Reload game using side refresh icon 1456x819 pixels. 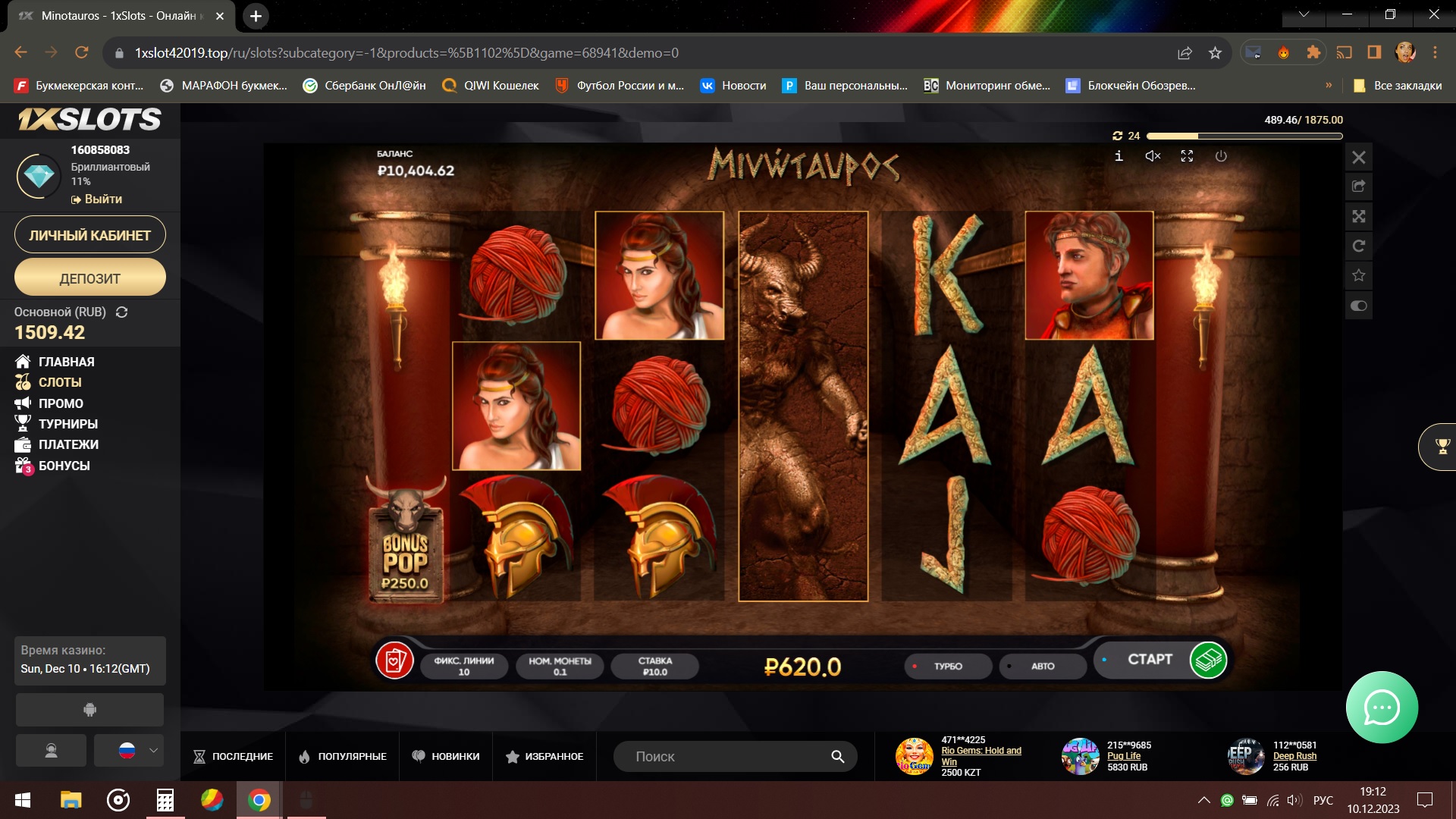pyautogui.click(x=1359, y=246)
